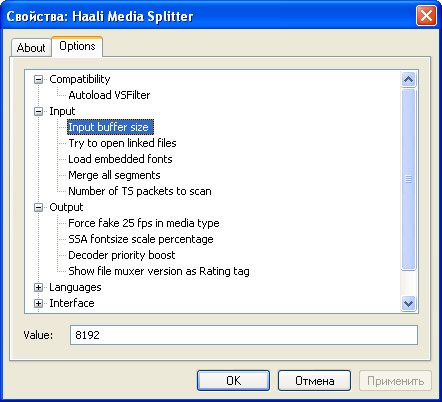
Task: Select Merge all segments option
Action: pyautogui.click(x=114, y=175)
